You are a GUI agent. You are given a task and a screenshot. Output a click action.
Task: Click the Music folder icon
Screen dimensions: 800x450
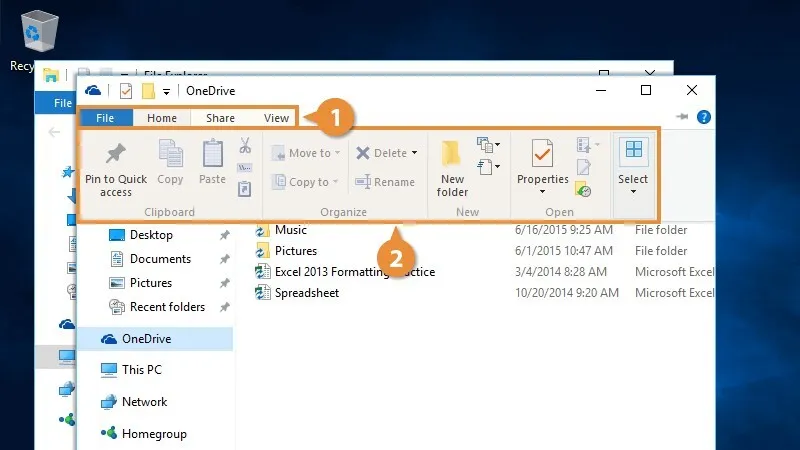(x=262, y=230)
